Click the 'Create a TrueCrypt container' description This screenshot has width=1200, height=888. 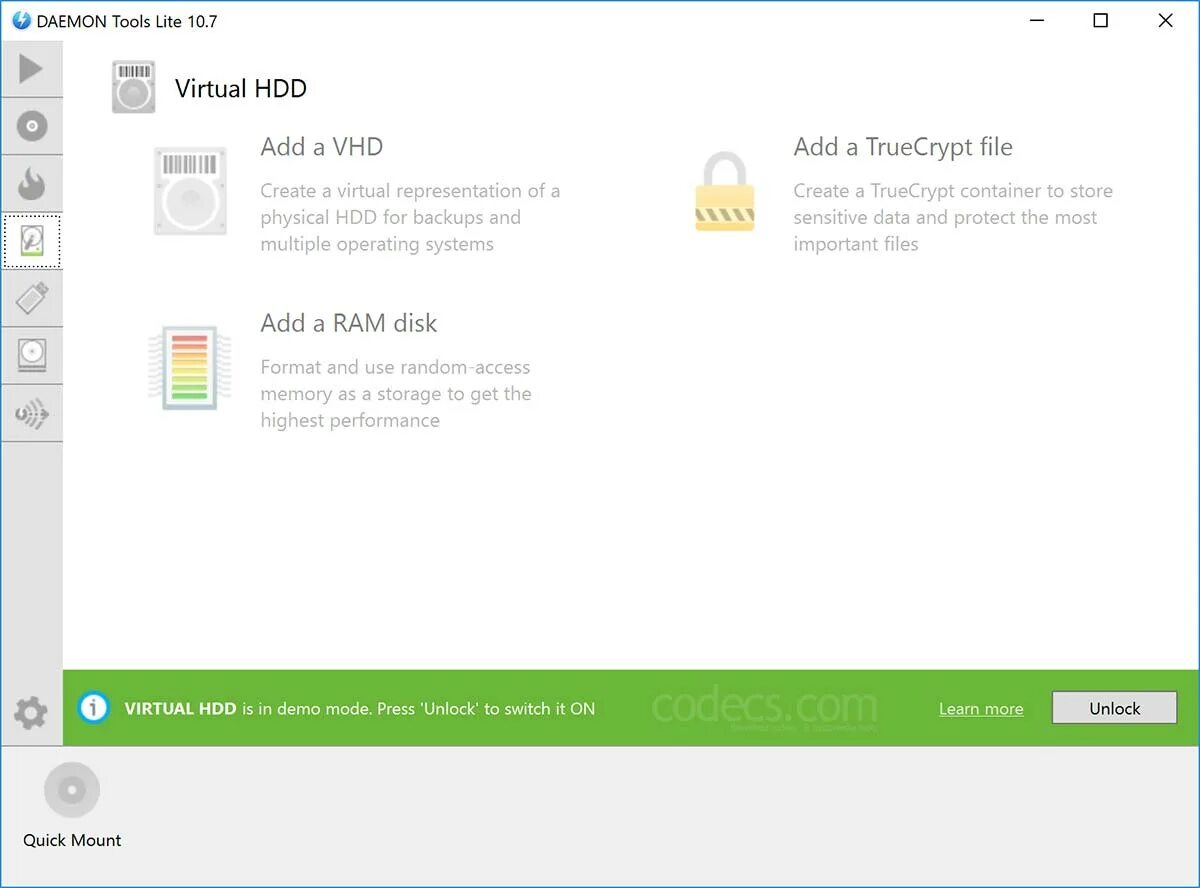click(x=953, y=217)
